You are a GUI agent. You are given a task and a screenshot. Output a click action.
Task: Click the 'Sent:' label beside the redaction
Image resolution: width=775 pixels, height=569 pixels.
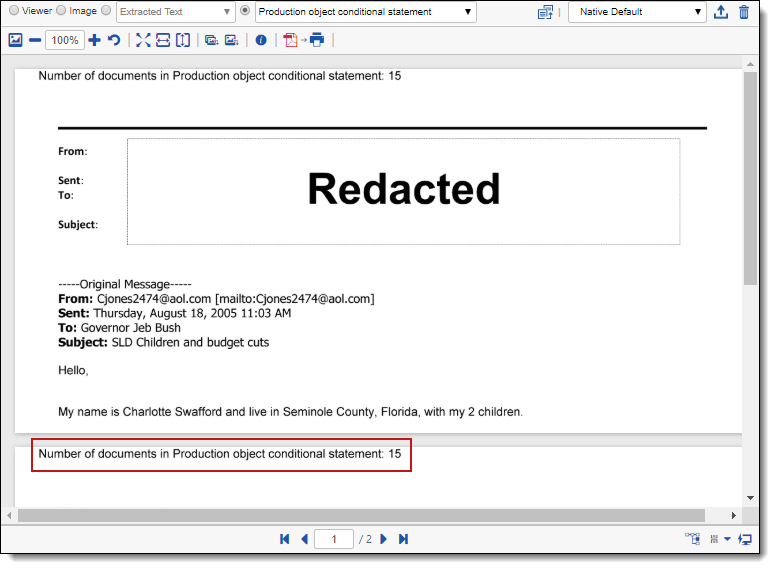coord(71,180)
